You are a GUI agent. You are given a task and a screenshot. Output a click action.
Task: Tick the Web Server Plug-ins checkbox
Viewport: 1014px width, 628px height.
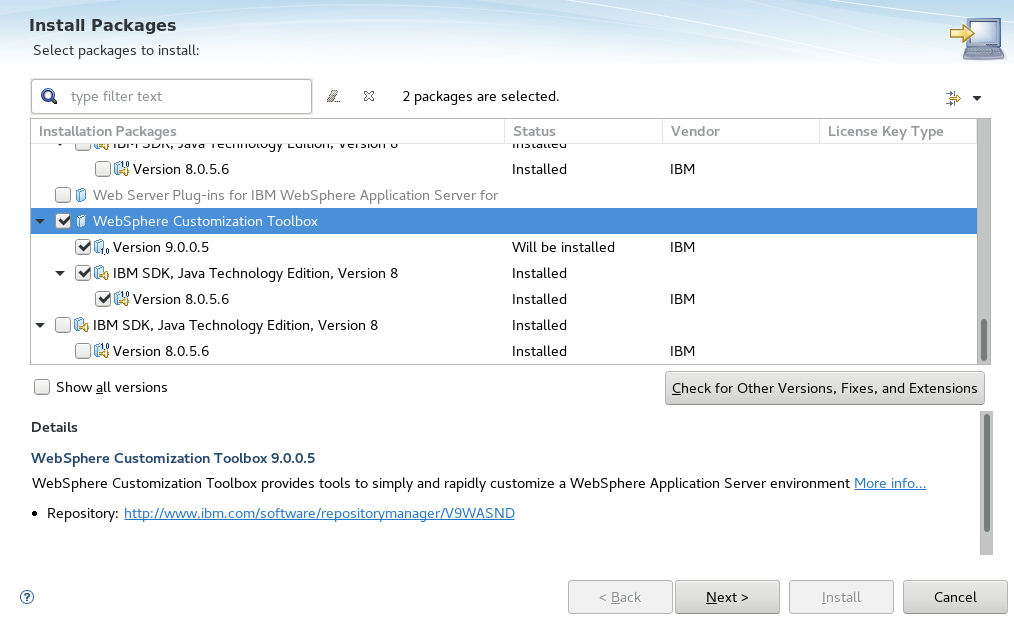tap(63, 195)
